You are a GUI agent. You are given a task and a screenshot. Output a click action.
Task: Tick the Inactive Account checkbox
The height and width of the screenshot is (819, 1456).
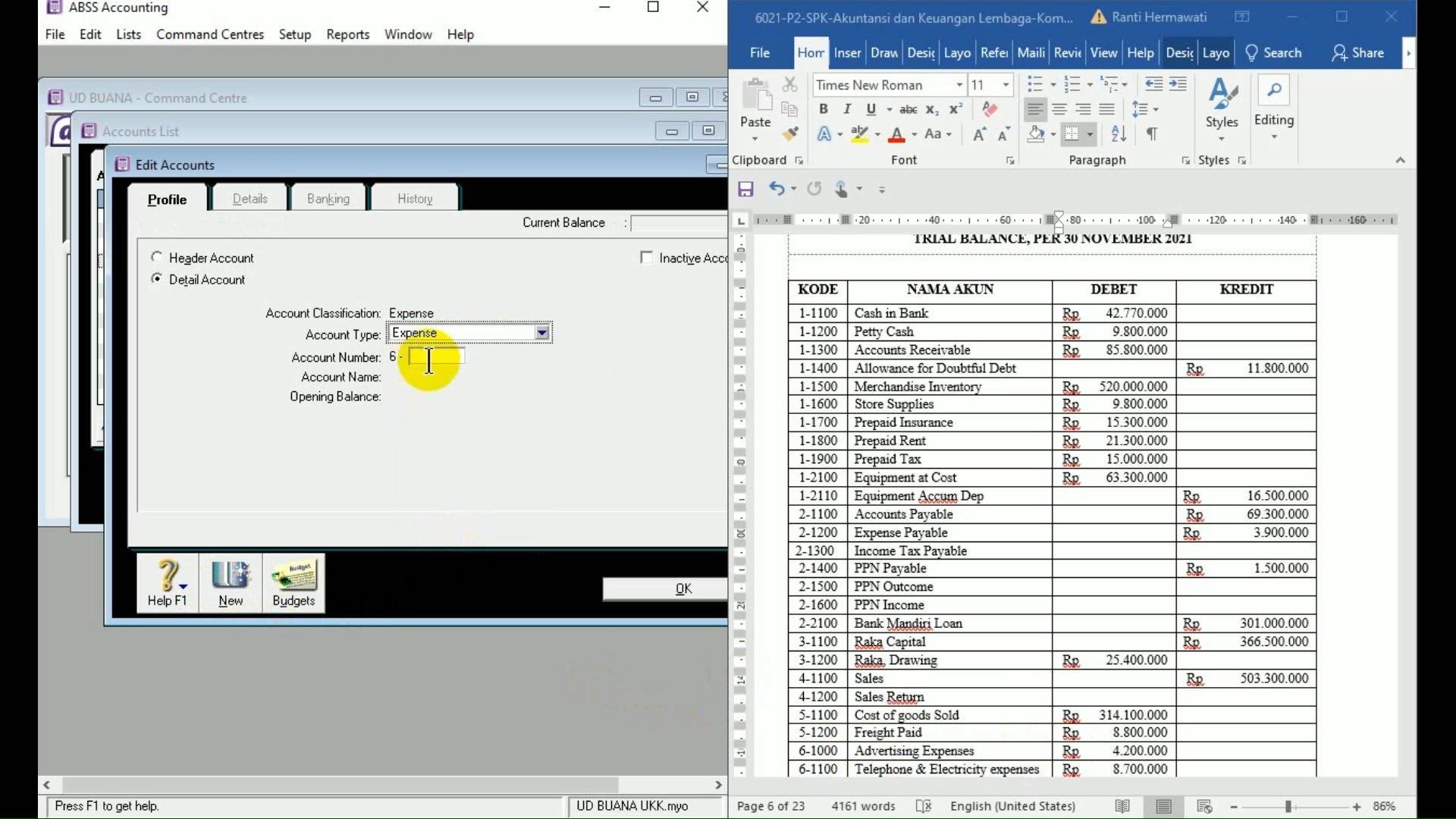(646, 258)
